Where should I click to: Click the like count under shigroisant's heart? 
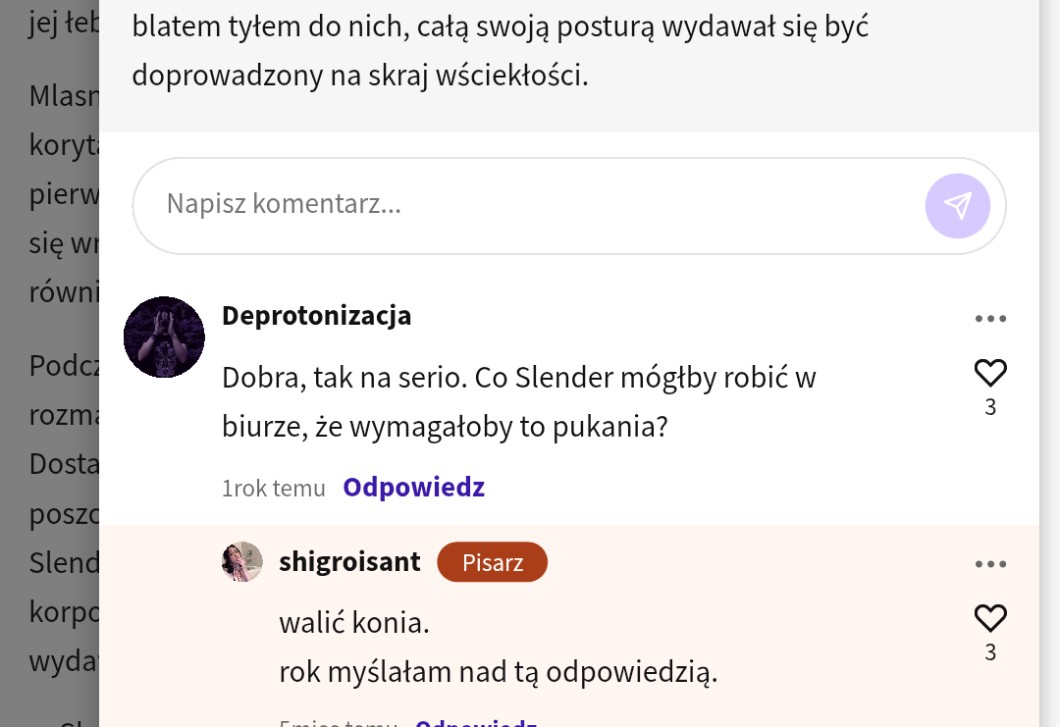click(x=990, y=652)
